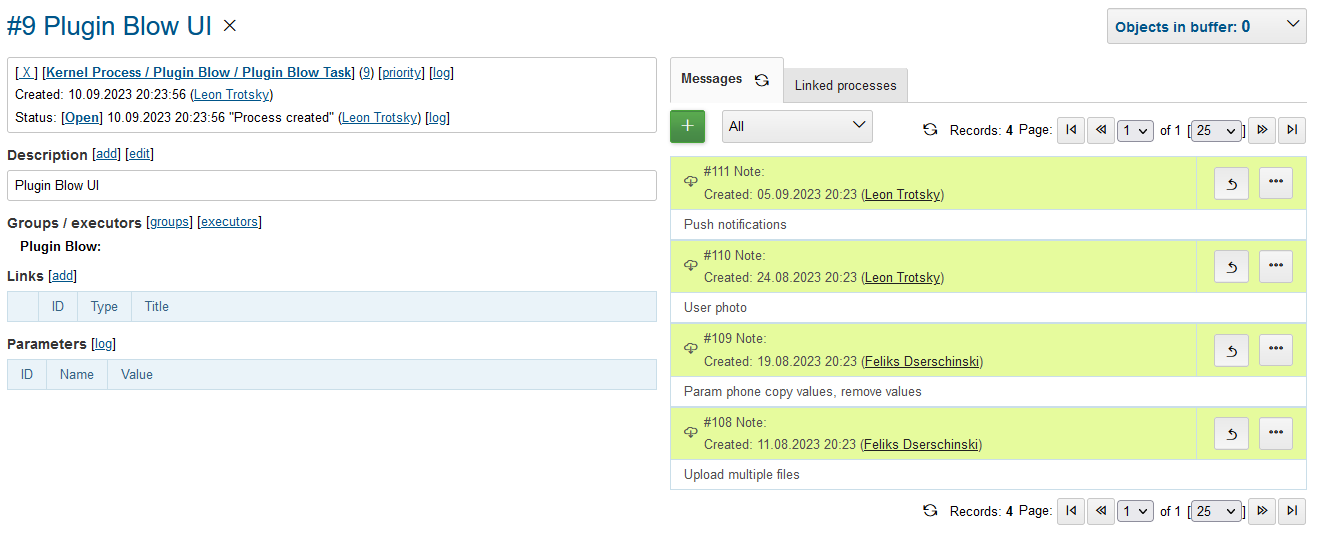Screen dimensions: 1319x541
Task: Expand the Objects in buffer dropdown
Action: [x=1206, y=27]
